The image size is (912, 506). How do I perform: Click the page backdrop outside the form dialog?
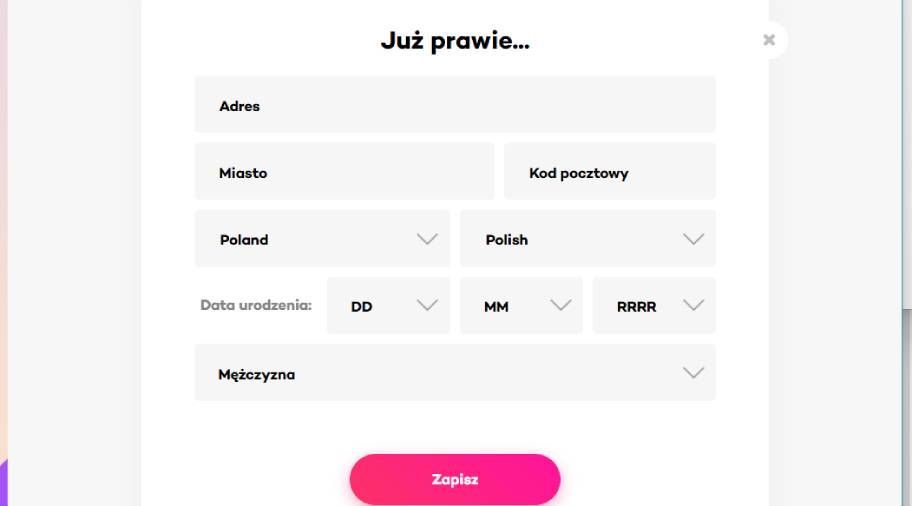(x=70, y=250)
